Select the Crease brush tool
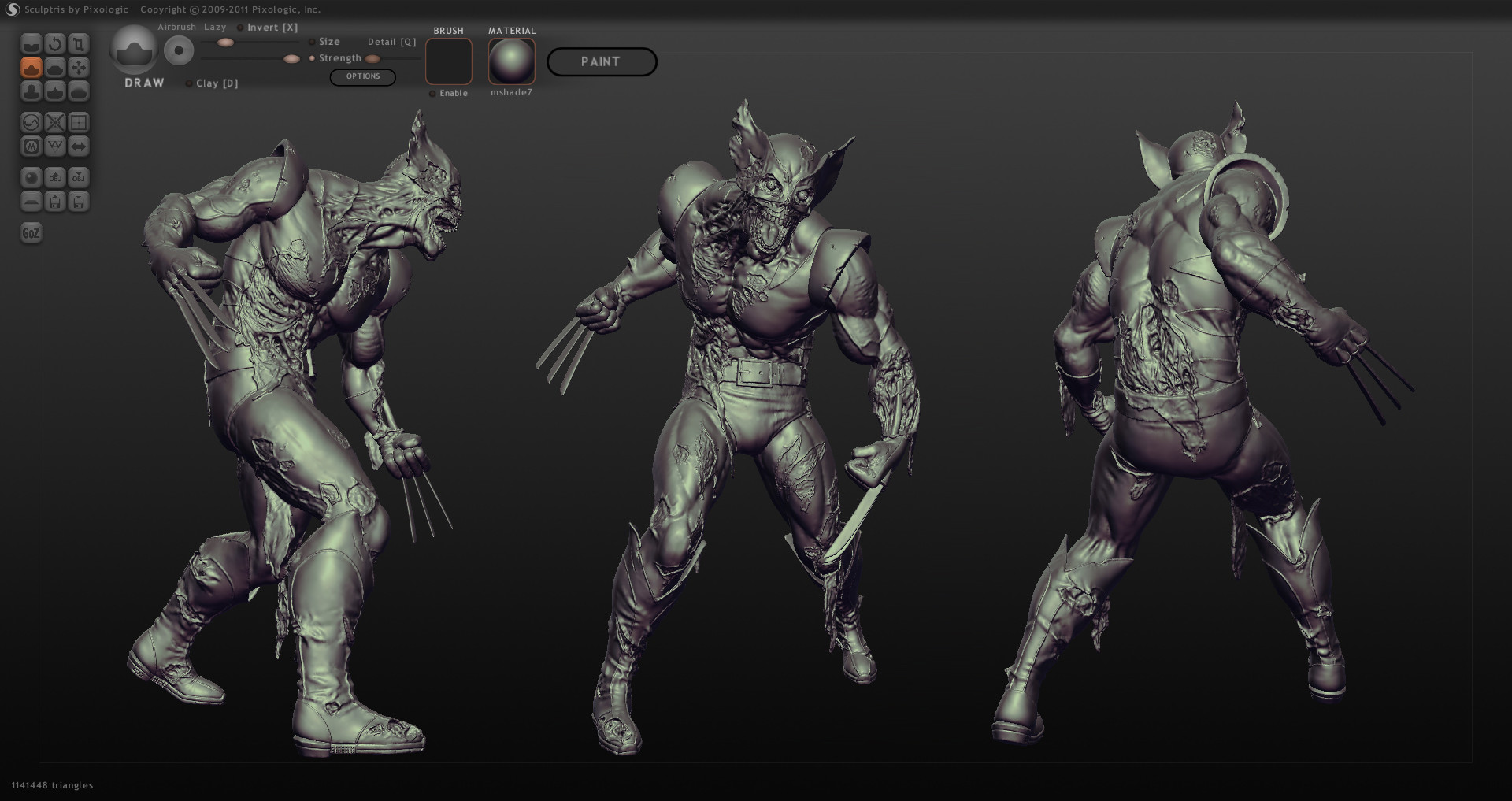 point(31,44)
